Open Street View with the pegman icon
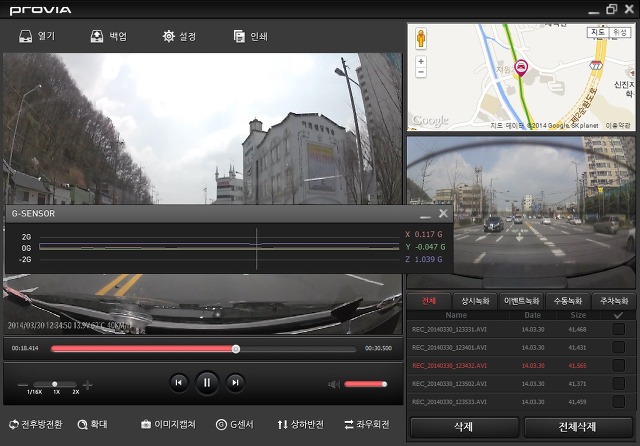Viewport: 640px width, 446px height. click(421, 39)
